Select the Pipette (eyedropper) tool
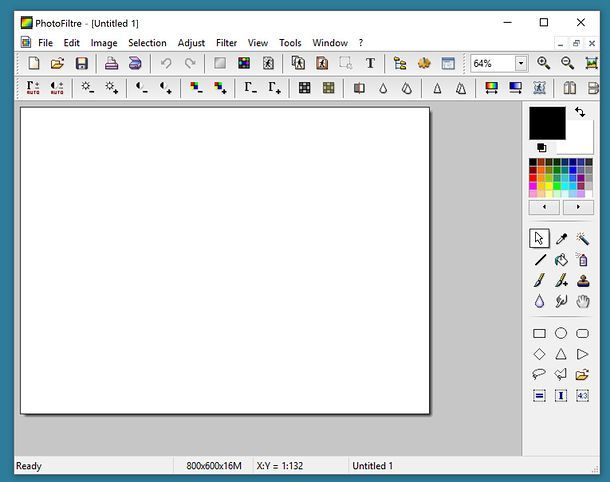Viewport: 610px width, 482px height. click(x=561, y=238)
